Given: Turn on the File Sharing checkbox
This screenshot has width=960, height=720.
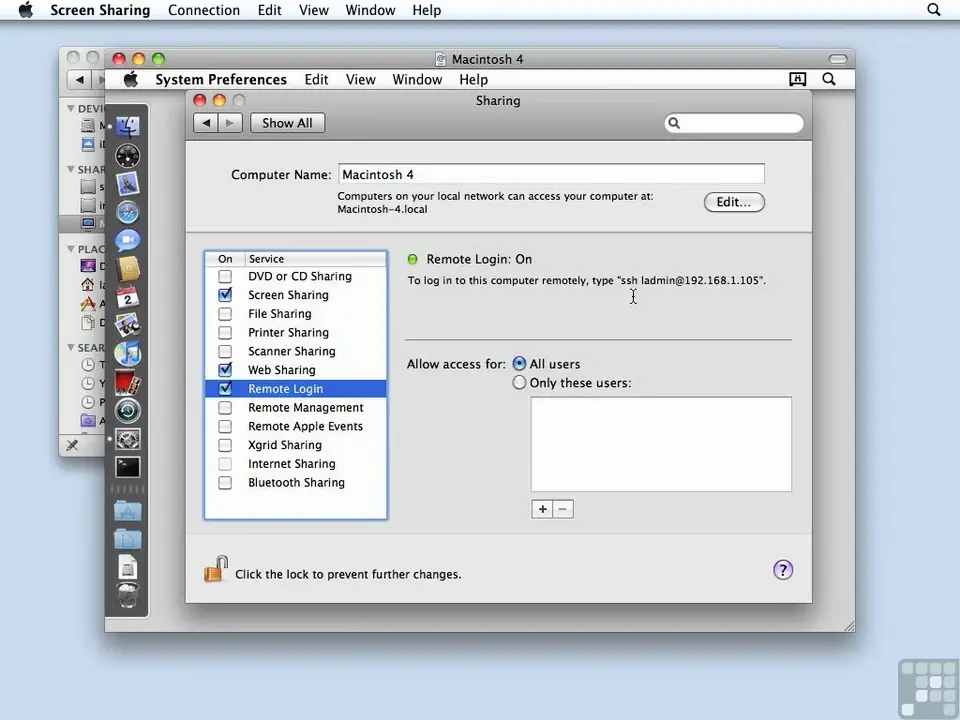Looking at the screenshot, I should coord(225,314).
